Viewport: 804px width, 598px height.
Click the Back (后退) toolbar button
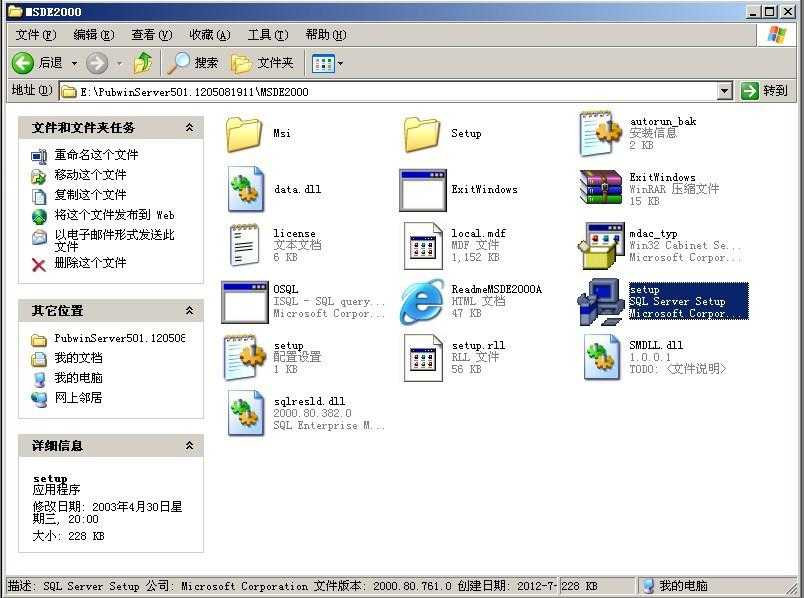pos(37,63)
